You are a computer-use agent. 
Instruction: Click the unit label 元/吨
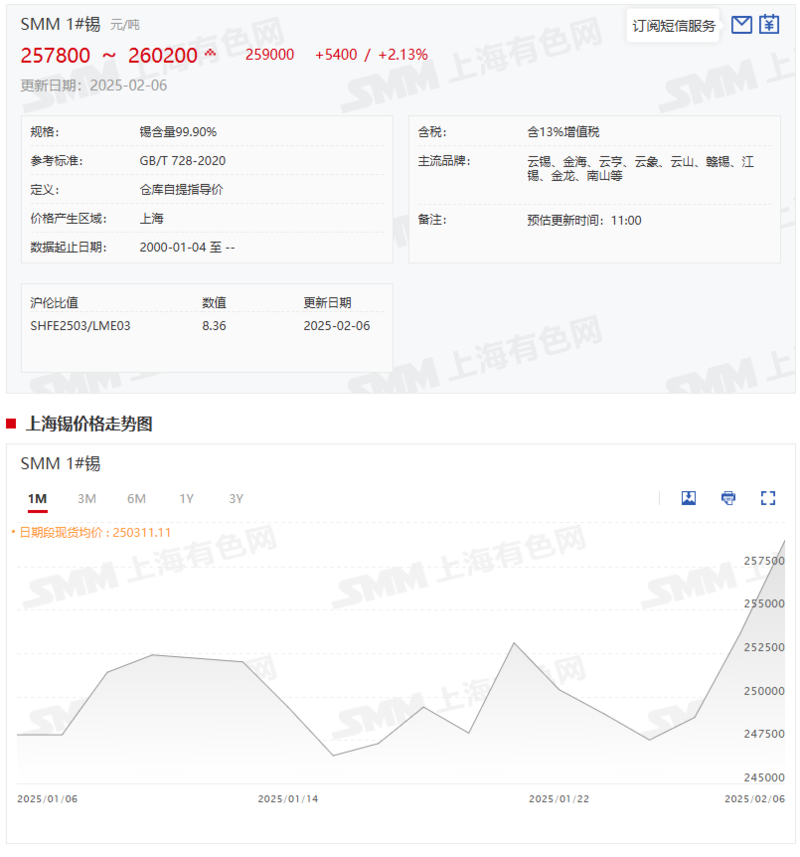click(x=125, y=25)
